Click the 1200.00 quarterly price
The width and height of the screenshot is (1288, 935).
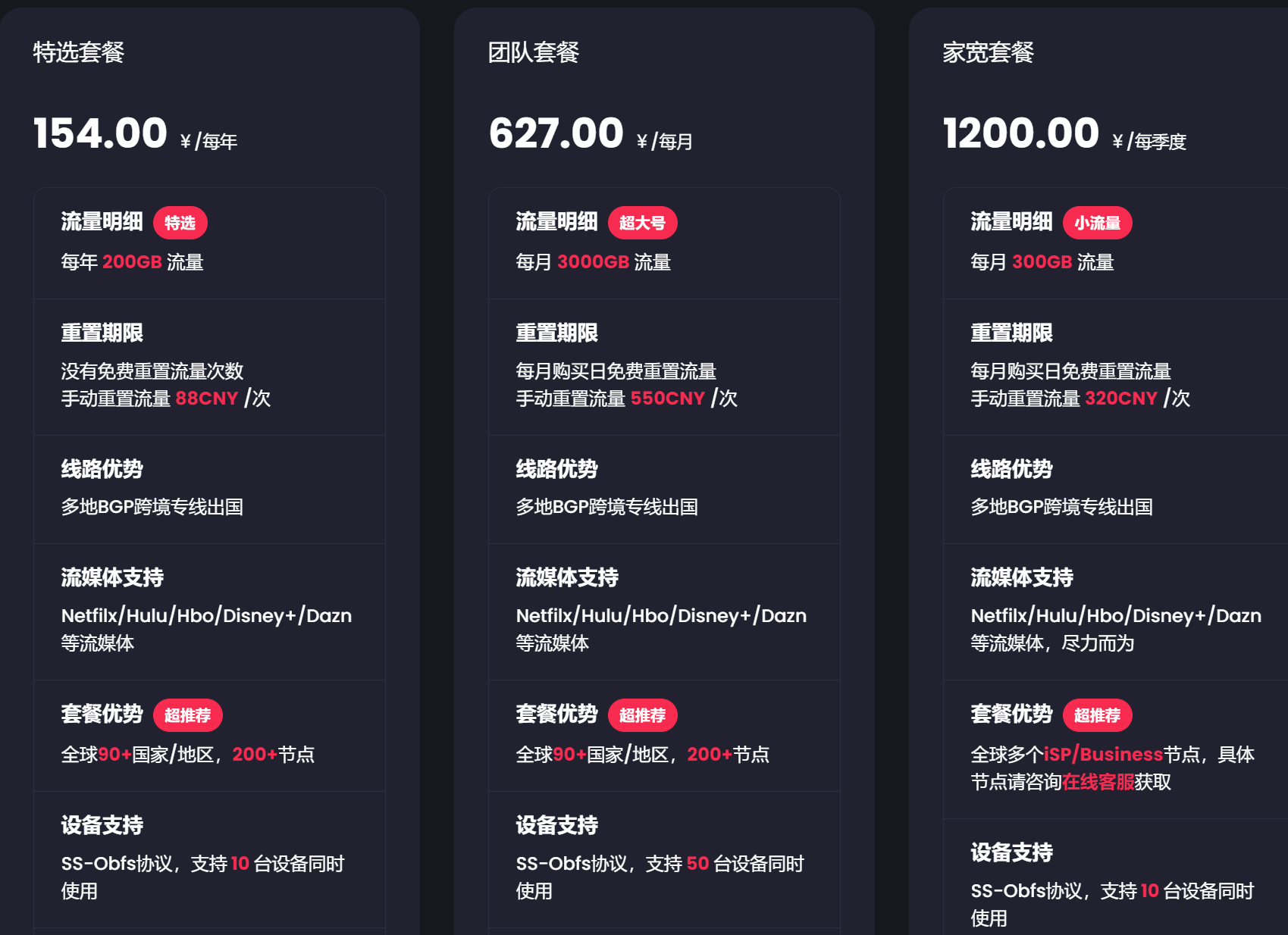[1020, 133]
